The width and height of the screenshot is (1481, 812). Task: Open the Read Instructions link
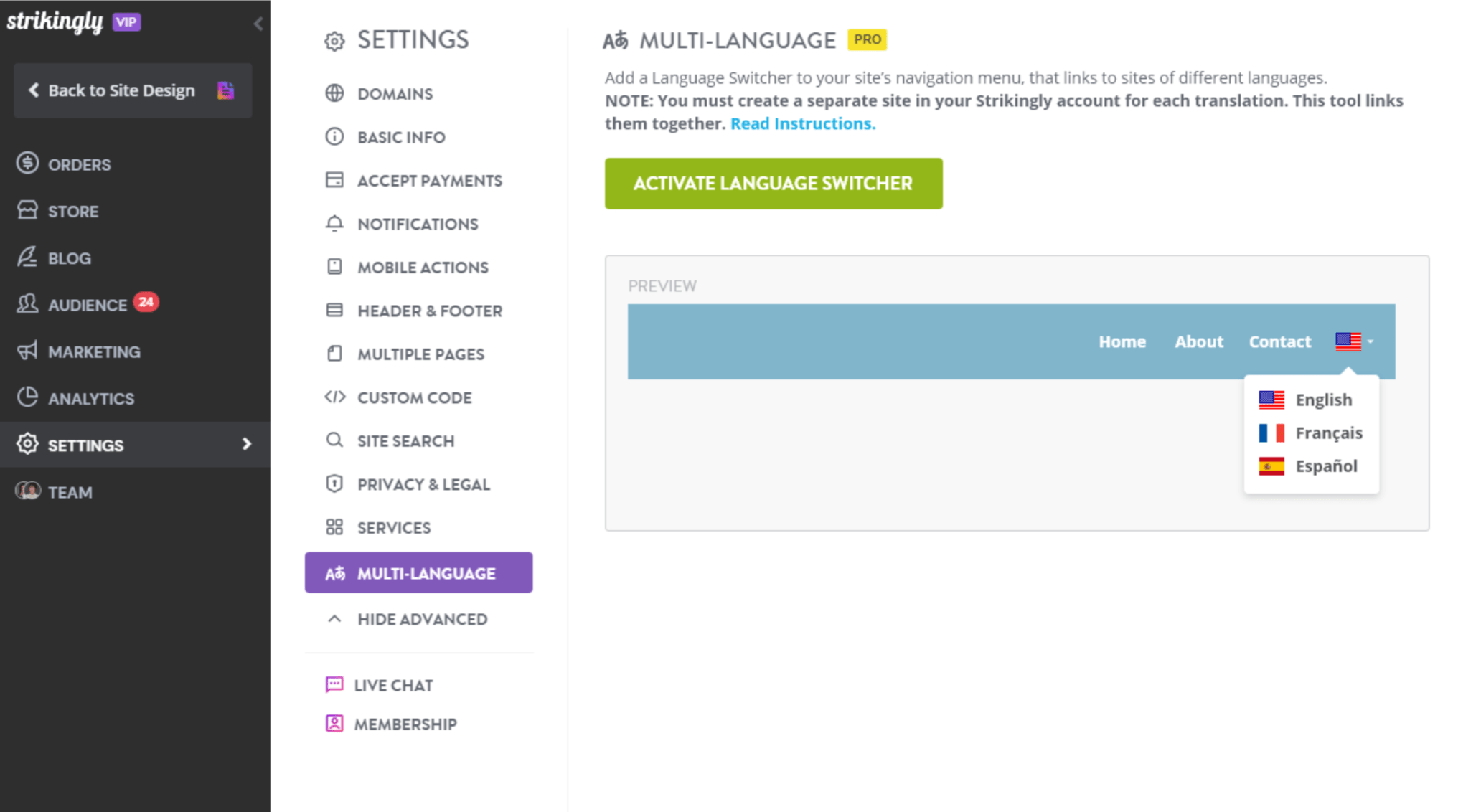tap(802, 123)
